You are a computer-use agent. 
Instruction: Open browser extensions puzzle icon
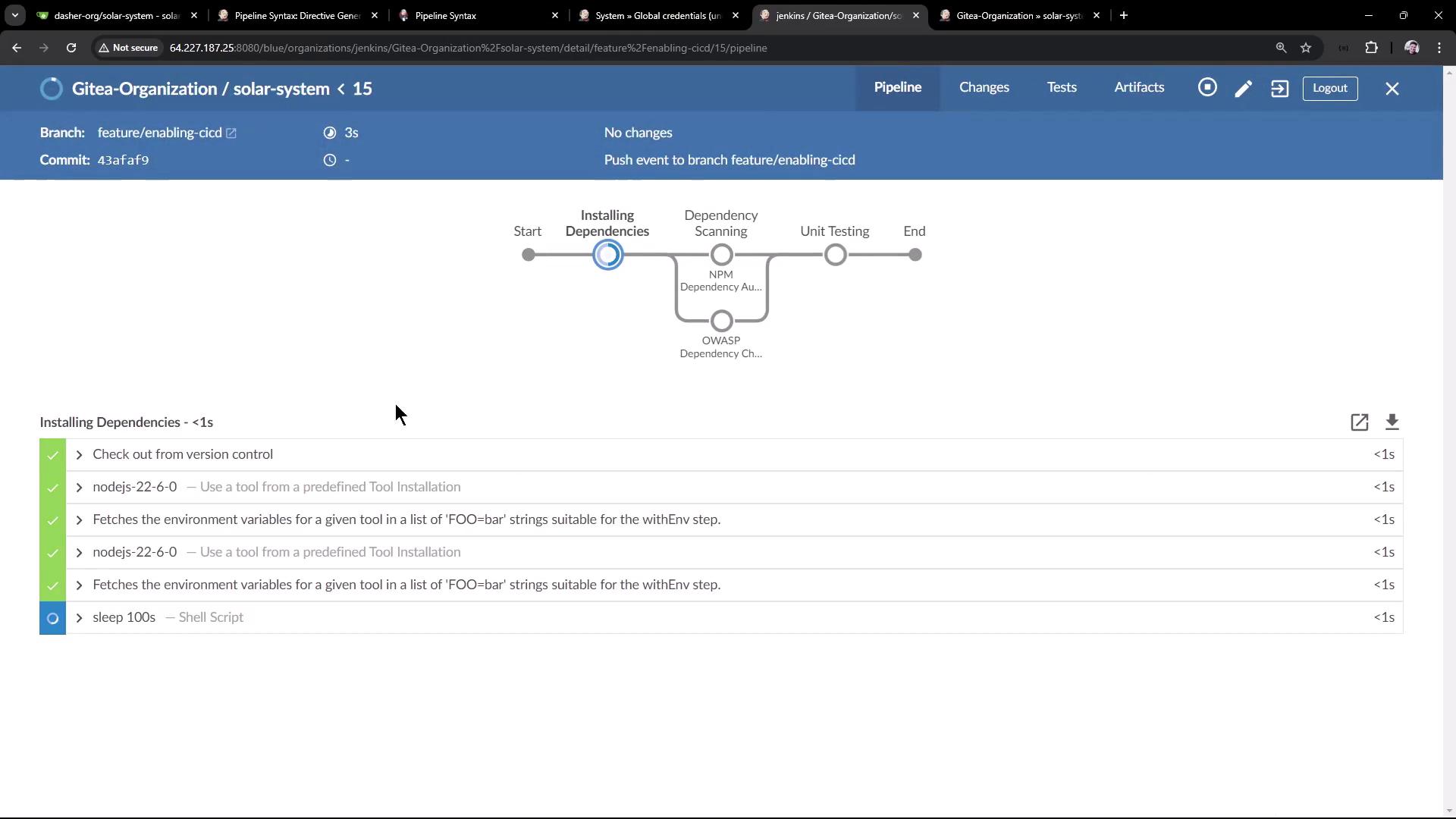(x=1371, y=48)
